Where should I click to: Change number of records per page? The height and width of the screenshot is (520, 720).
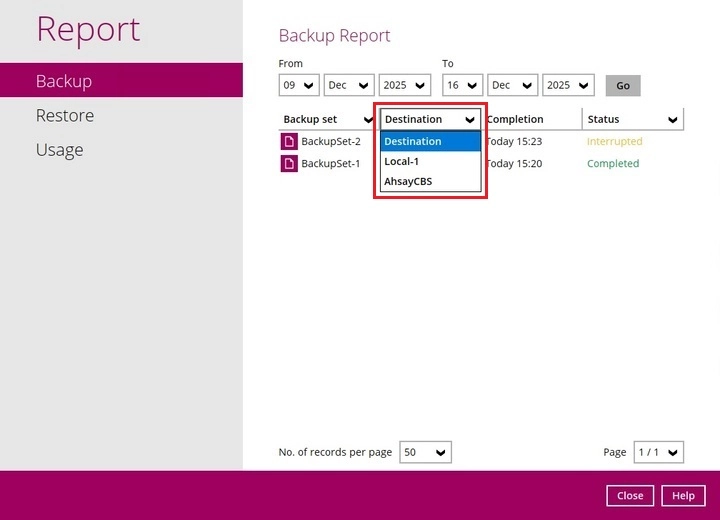(x=425, y=453)
